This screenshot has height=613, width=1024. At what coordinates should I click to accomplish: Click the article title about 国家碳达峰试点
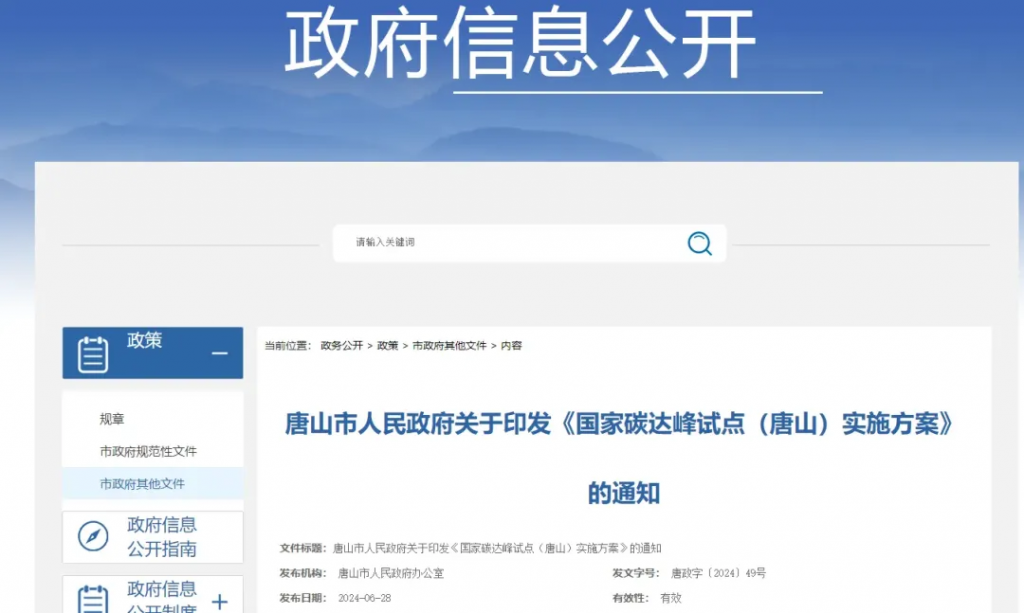tap(622, 425)
